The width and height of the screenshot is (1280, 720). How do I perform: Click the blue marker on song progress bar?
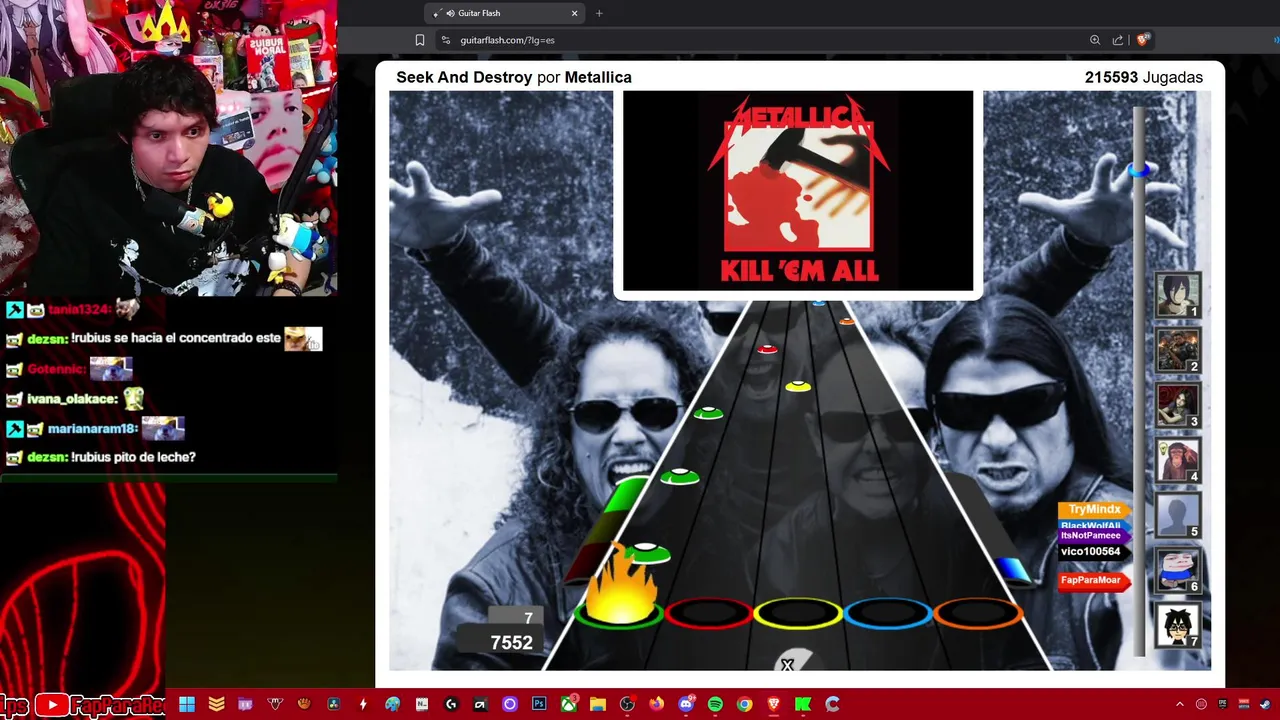[1139, 170]
